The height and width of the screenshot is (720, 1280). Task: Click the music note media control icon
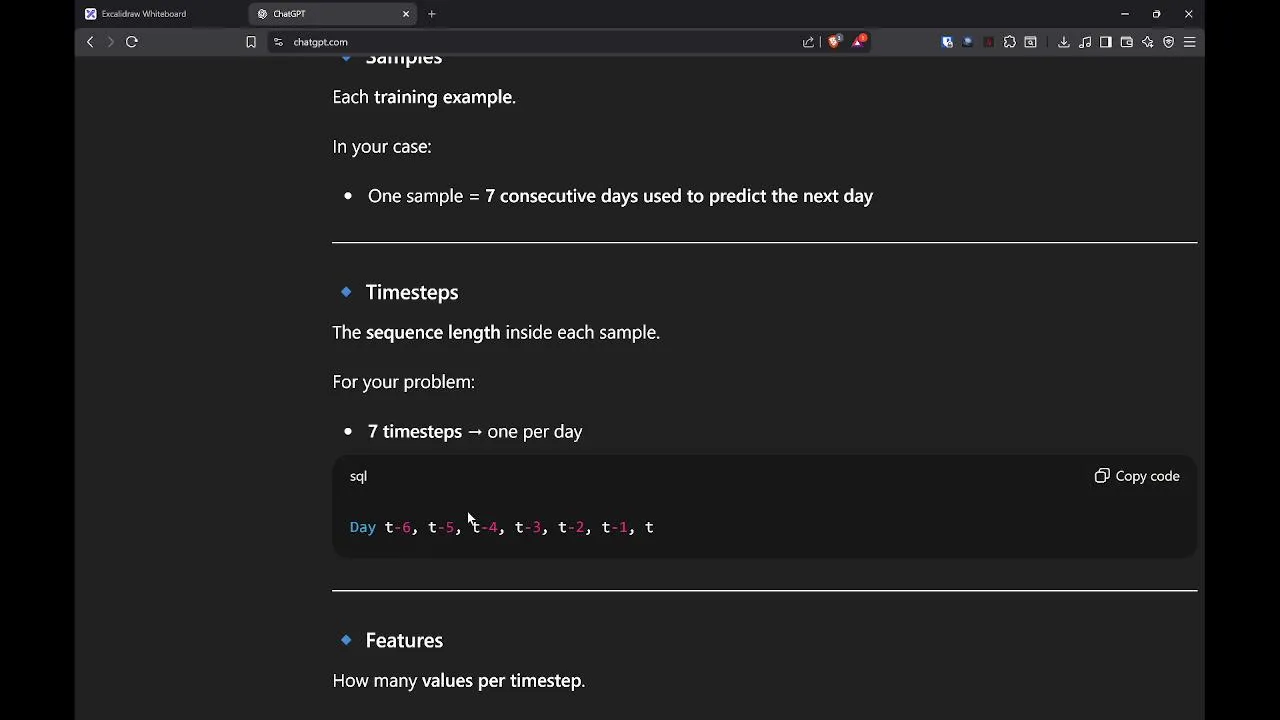[x=1085, y=42]
